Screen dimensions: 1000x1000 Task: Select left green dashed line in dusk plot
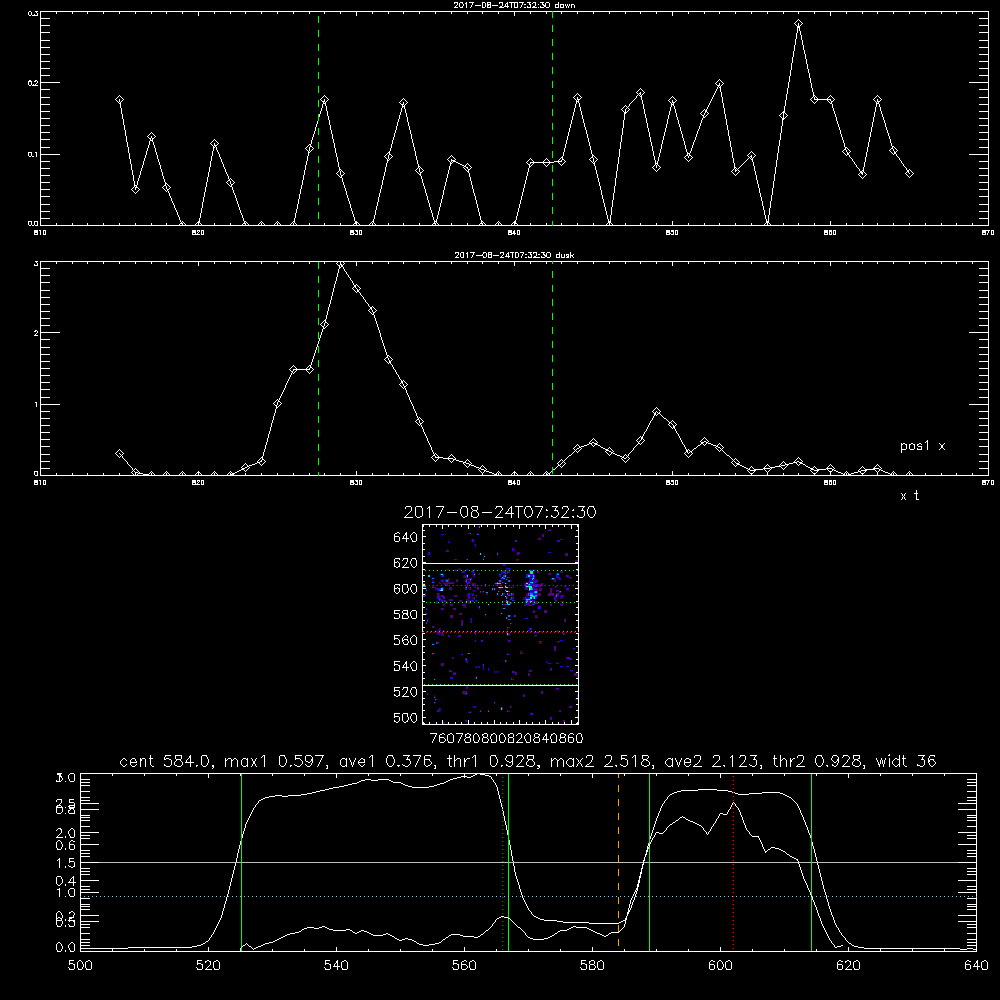(318, 368)
